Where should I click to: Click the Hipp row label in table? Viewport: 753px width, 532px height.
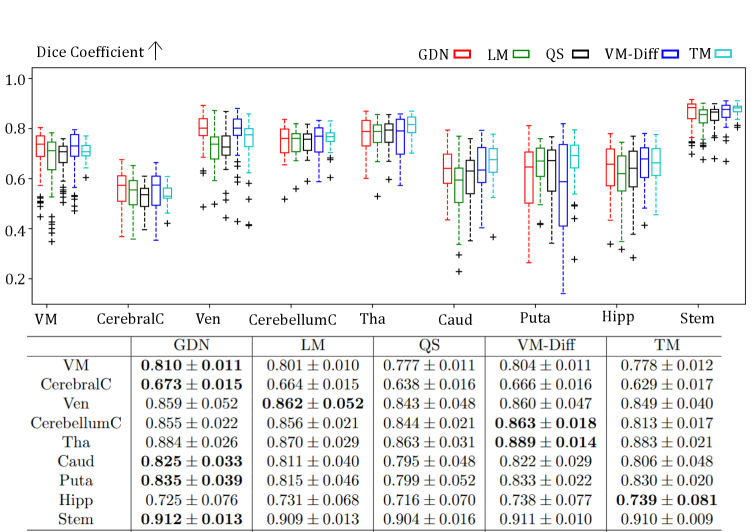click(76, 500)
